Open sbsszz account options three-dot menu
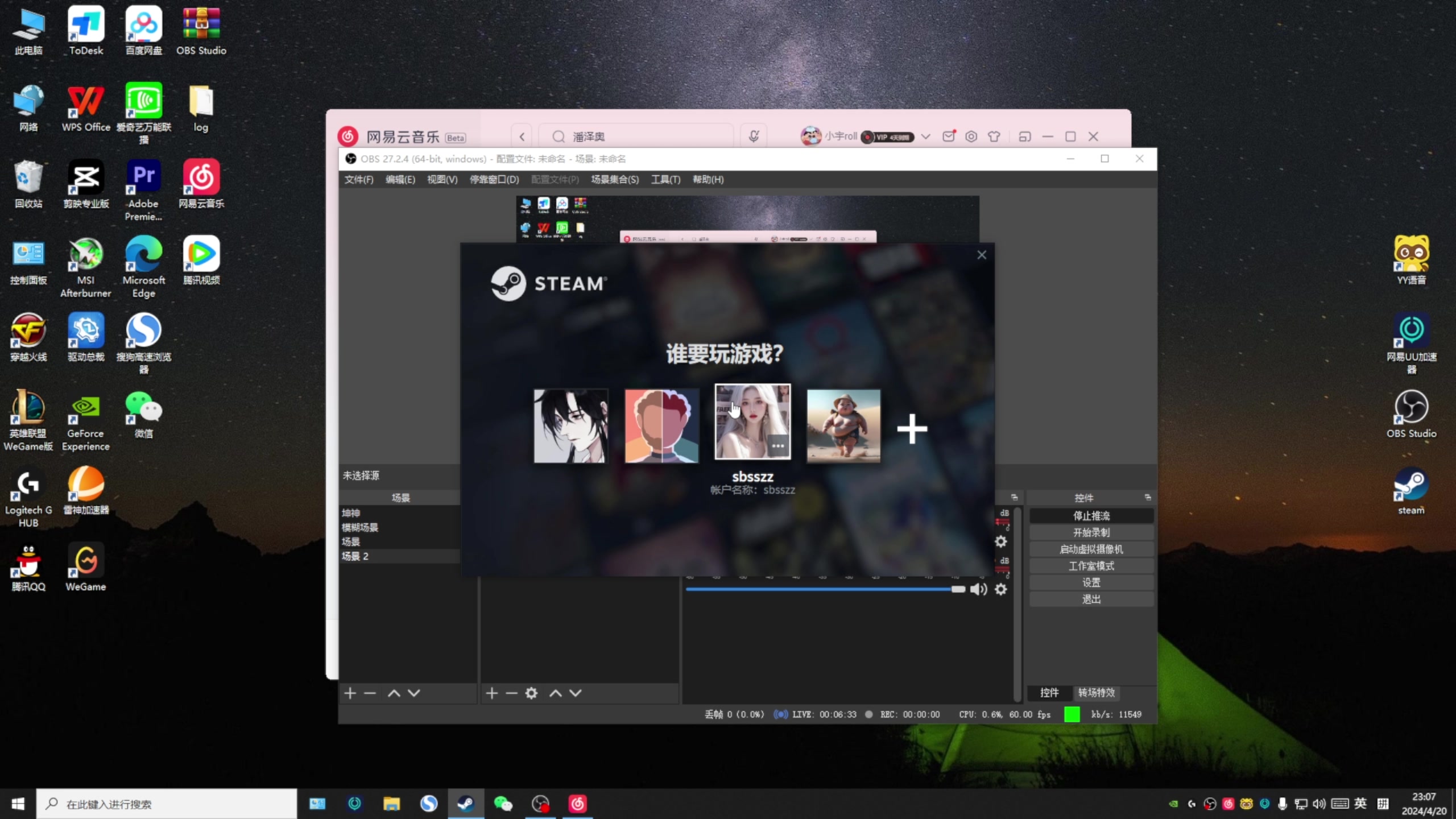 (778, 446)
